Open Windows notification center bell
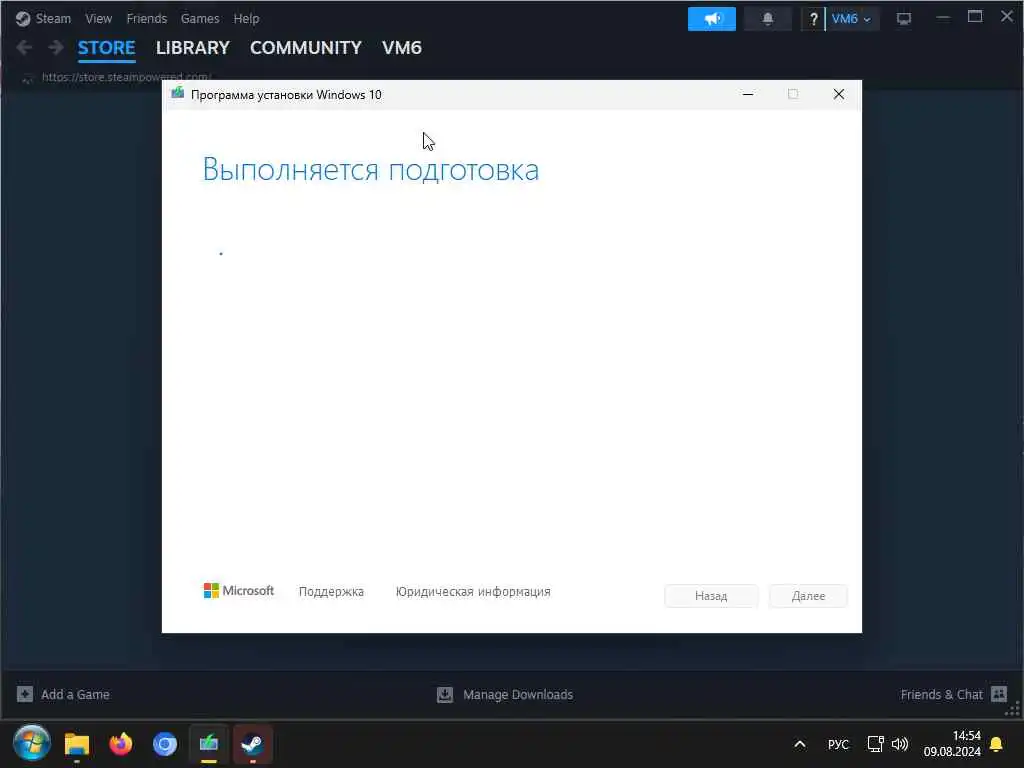This screenshot has height=768, width=1024. (997, 744)
